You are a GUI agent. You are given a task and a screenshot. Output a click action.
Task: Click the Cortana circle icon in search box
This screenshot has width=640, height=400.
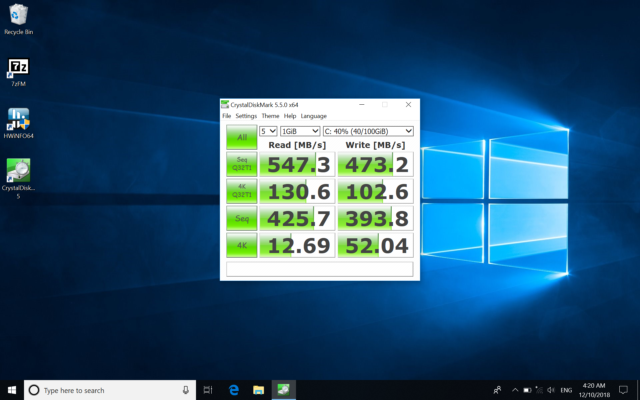[34, 390]
